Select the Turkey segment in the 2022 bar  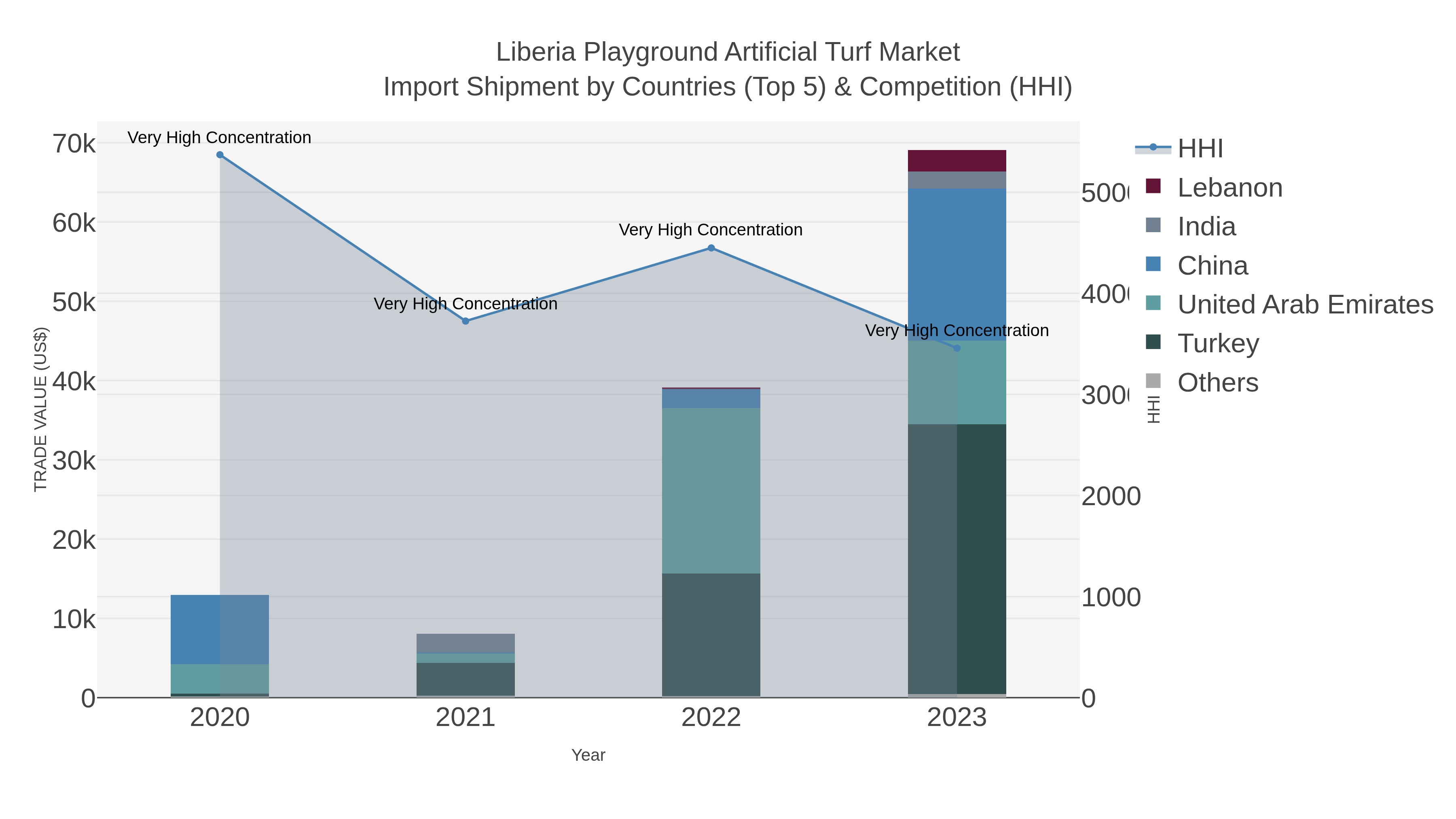tap(711, 635)
